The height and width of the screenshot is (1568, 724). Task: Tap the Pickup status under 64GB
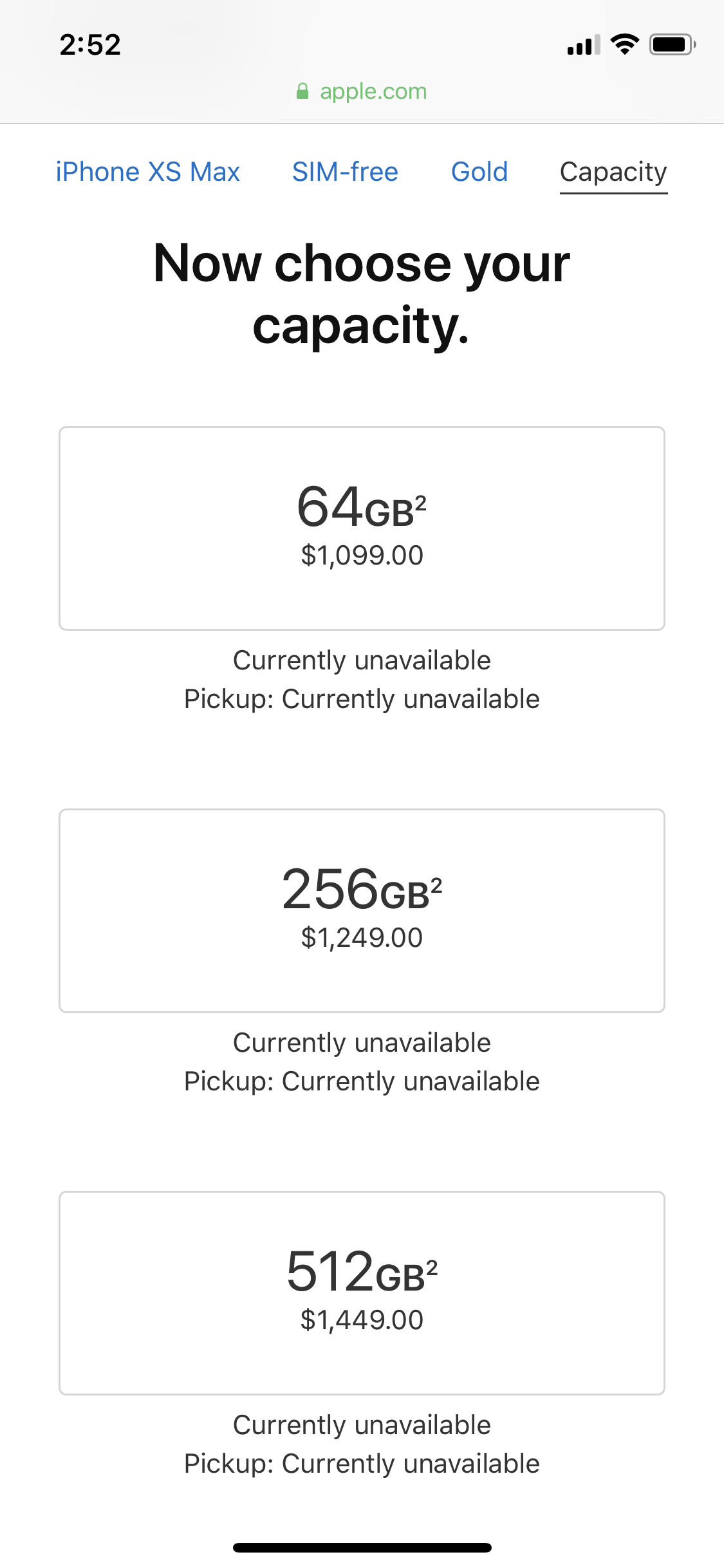coord(362,699)
